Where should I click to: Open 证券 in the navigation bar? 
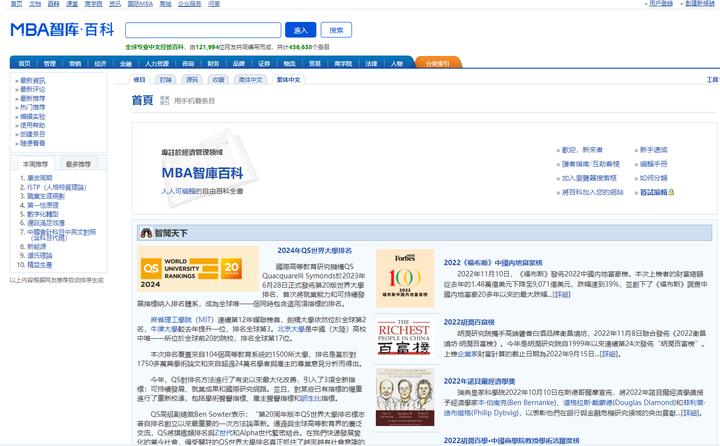coord(264,63)
